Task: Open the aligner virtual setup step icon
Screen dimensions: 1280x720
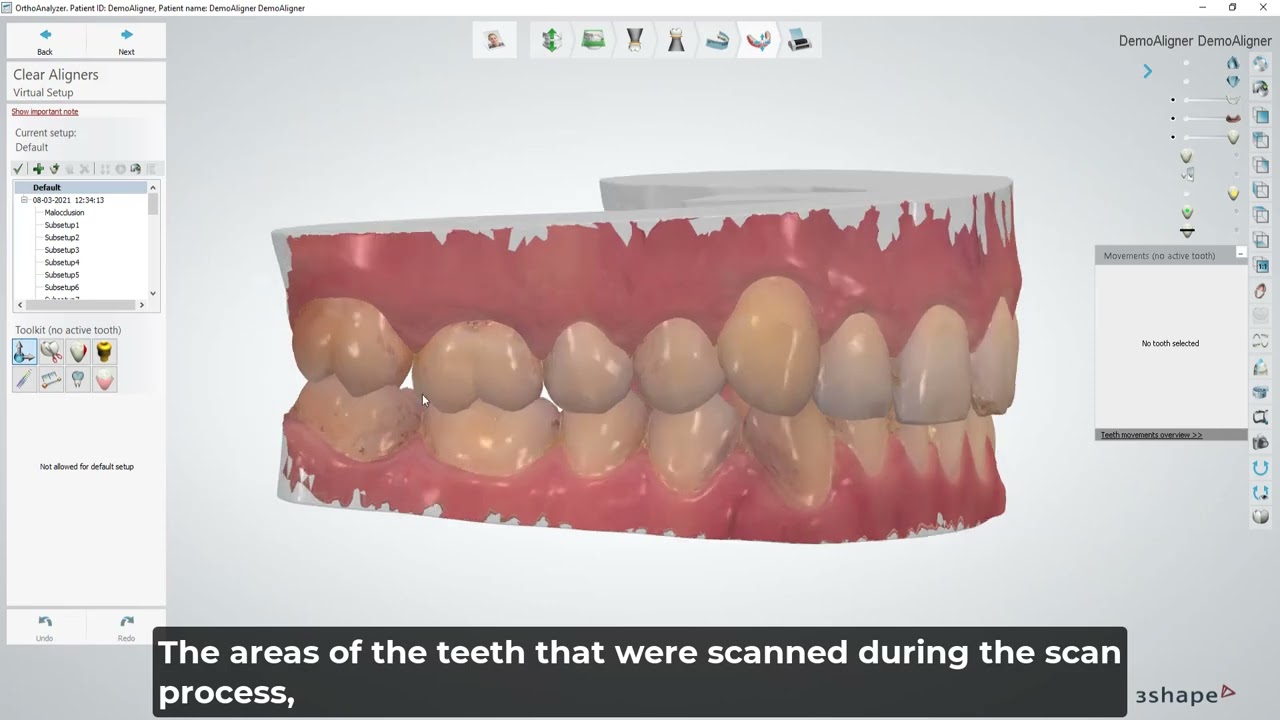Action: tap(758, 40)
